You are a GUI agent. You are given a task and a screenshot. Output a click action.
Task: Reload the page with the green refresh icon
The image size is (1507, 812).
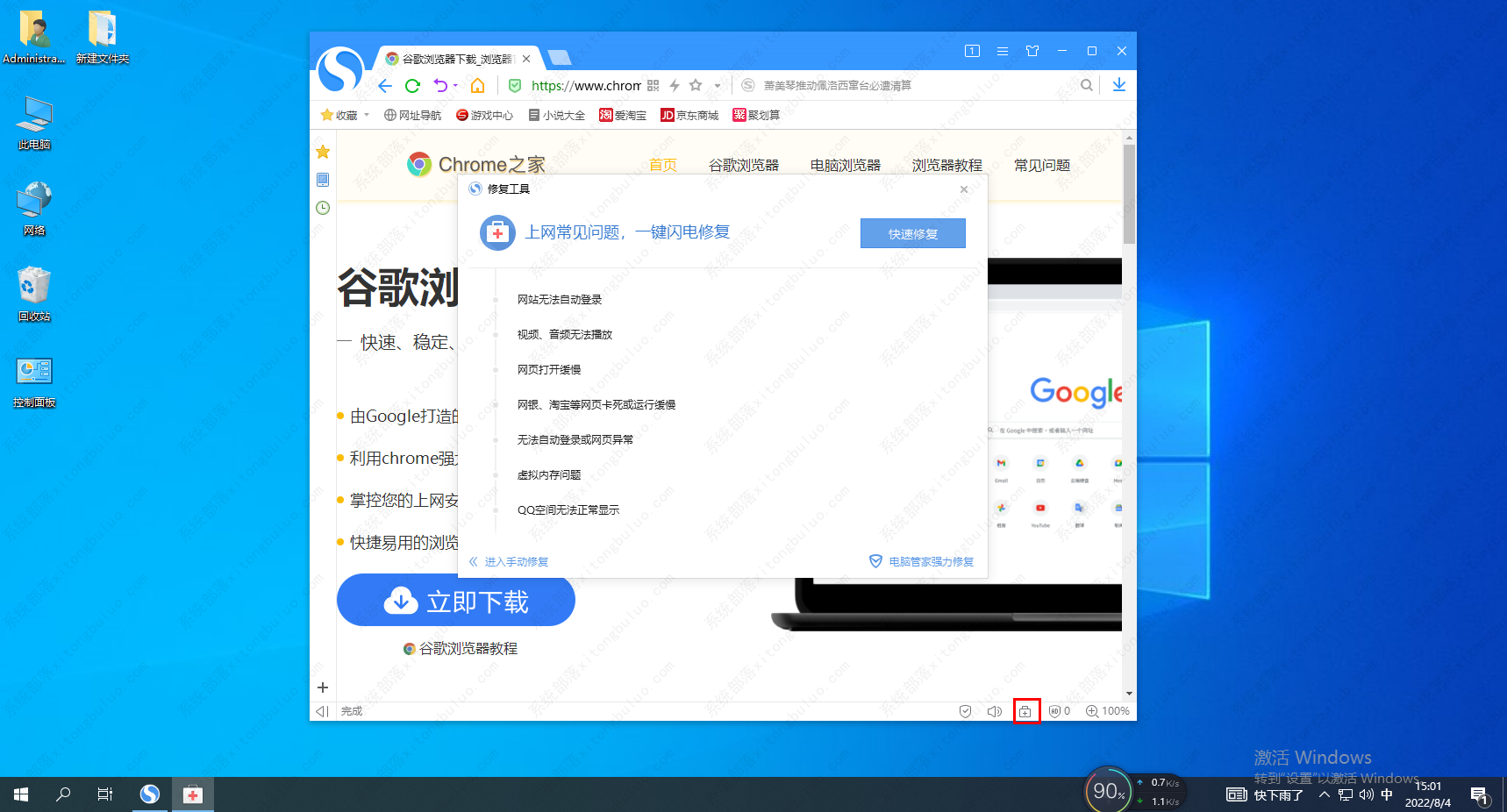click(412, 85)
